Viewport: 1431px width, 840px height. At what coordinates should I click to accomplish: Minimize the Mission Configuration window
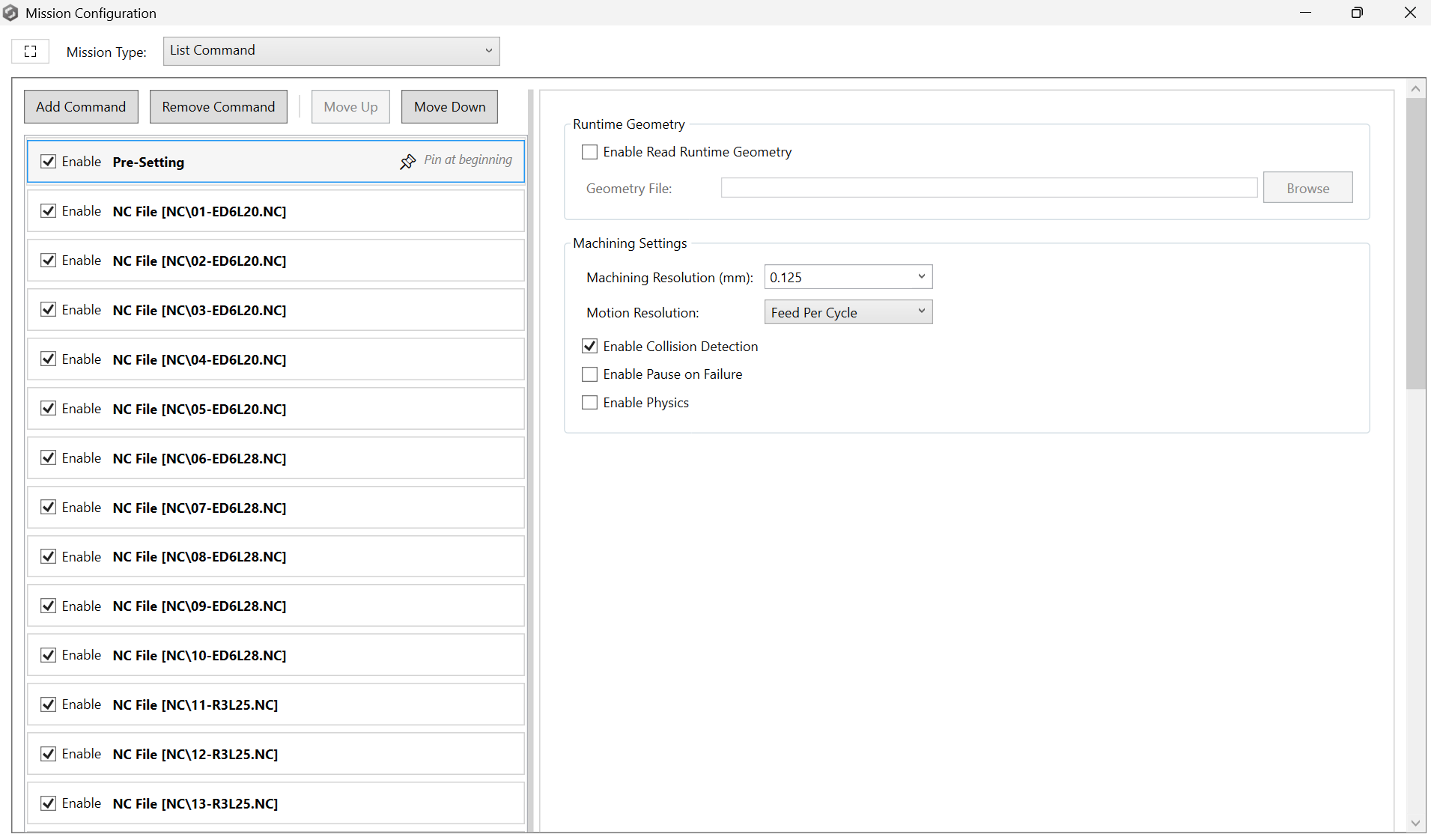(x=1305, y=13)
